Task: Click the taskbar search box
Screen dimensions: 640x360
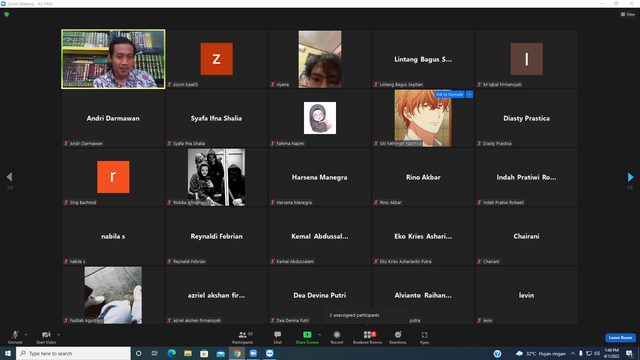Action: 73,353
